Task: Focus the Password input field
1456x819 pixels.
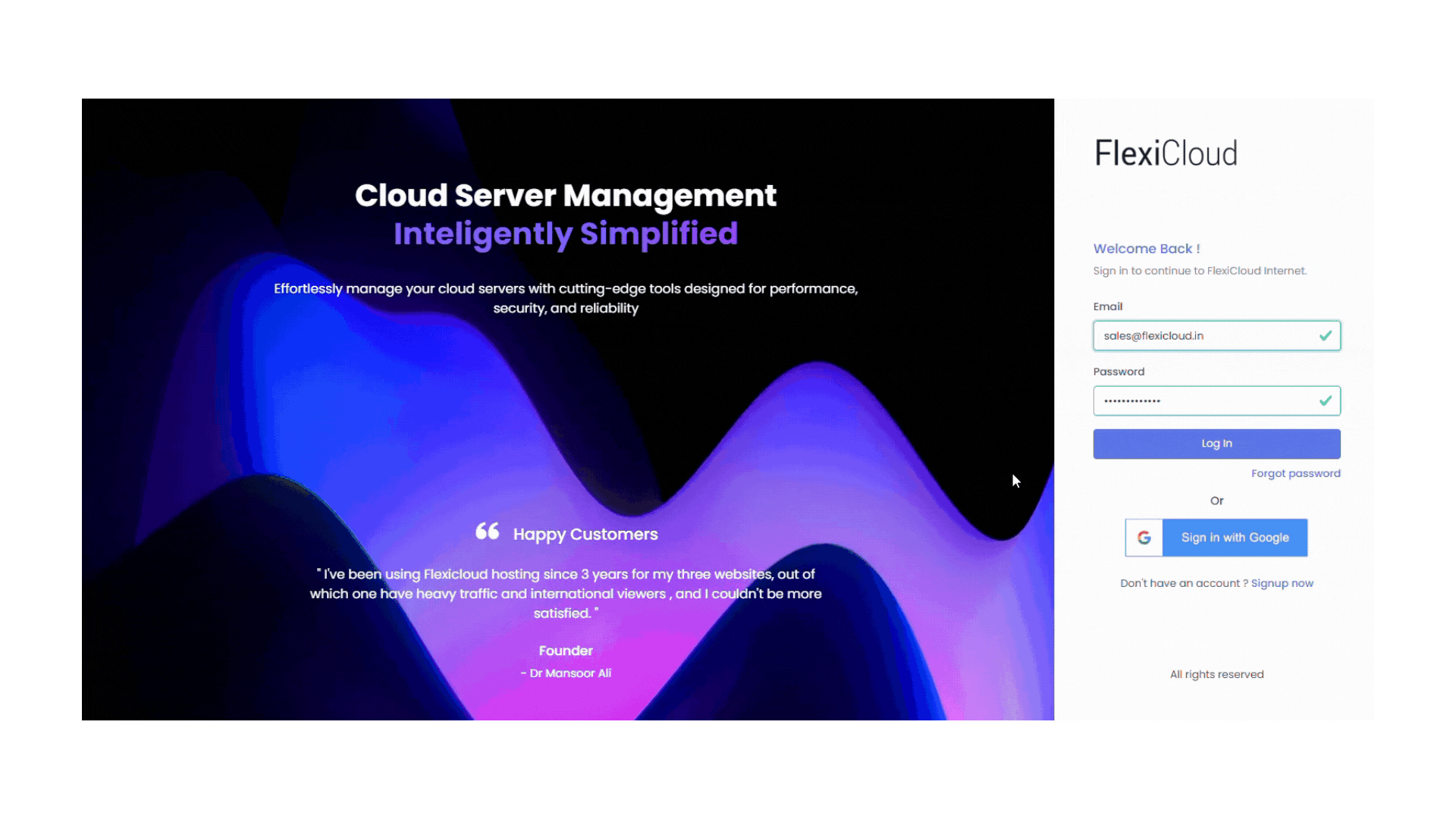Action: [1216, 401]
